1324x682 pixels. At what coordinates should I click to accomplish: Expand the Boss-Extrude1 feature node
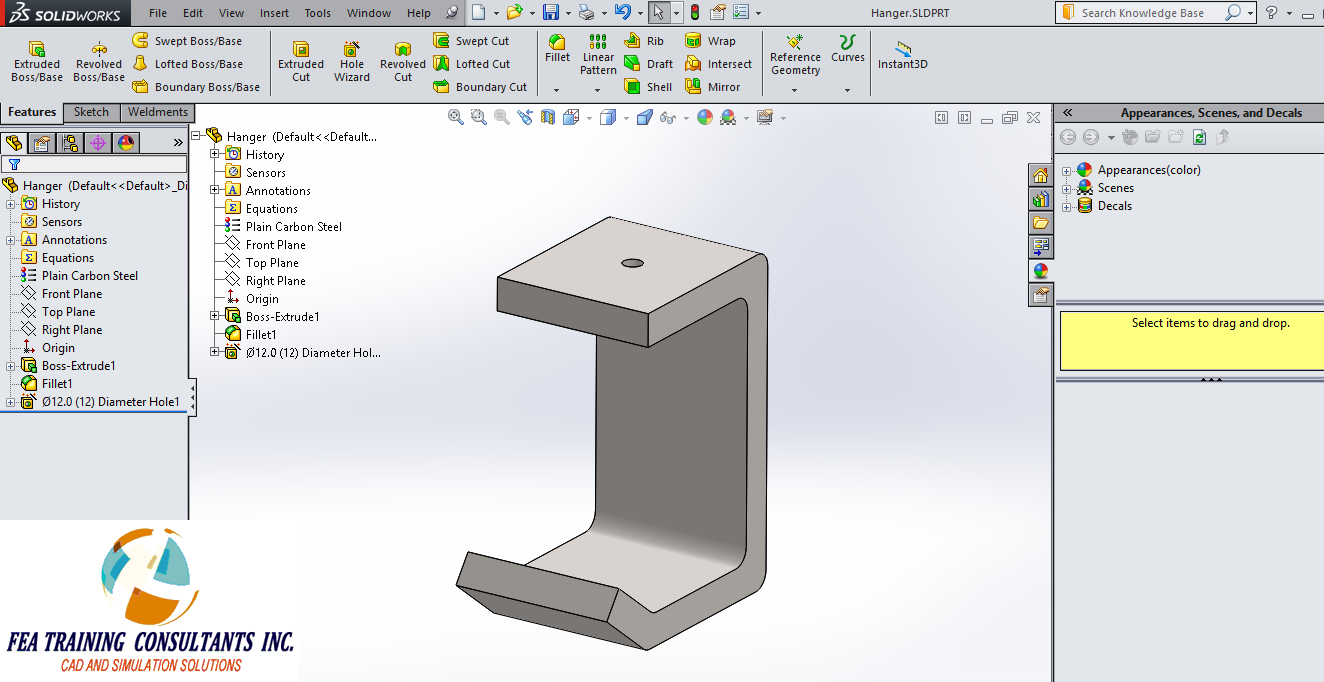point(9,365)
